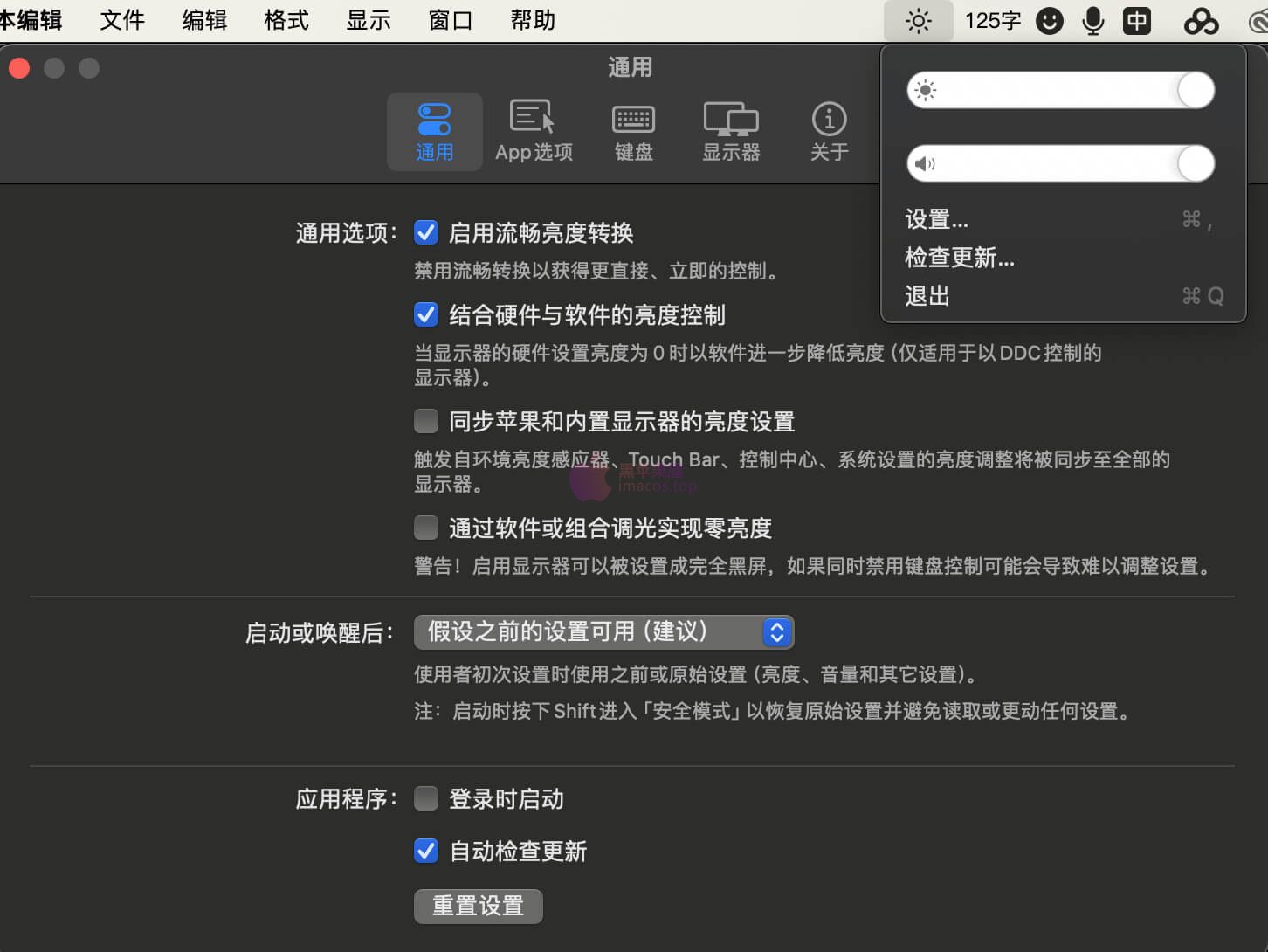1268x952 pixels.
Task: Open the App选项 settings pane
Action: coord(534,131)
